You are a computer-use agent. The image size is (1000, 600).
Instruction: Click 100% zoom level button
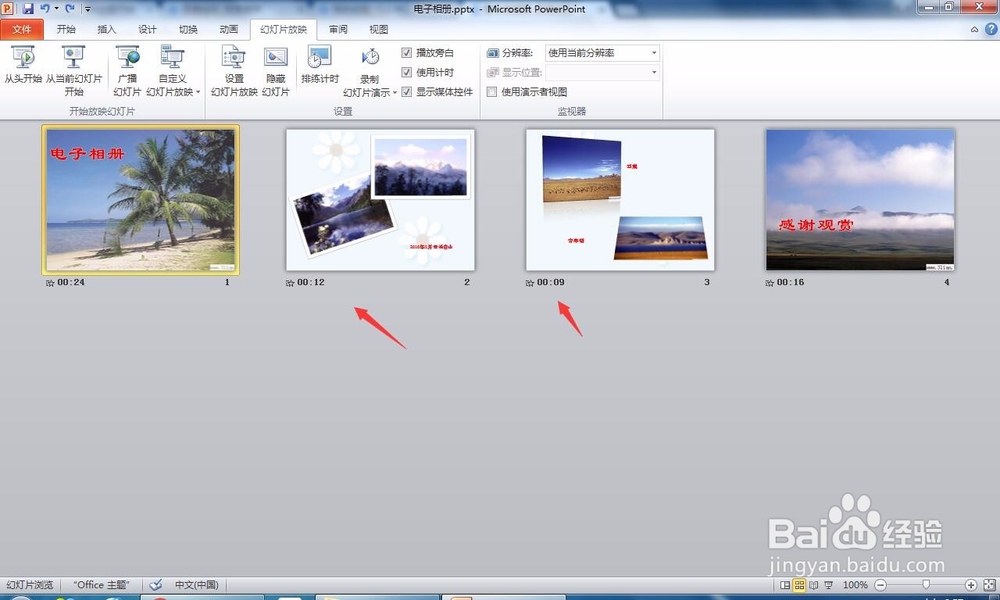(x=855, y=585)
